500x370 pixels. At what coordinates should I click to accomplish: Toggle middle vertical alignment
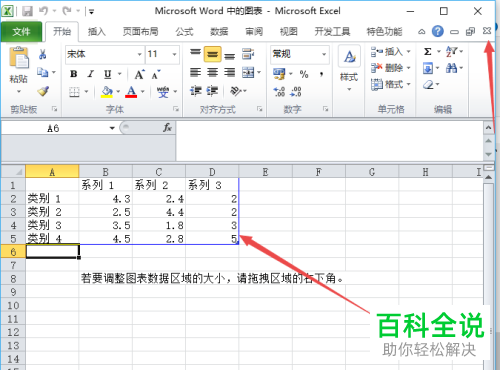(212, 54)
